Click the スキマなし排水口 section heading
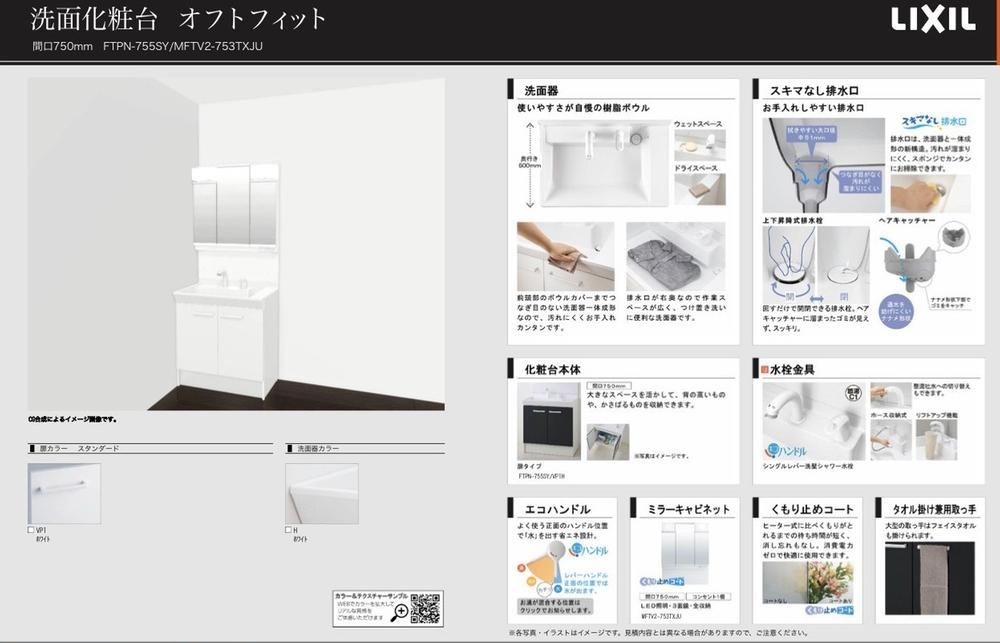 [814, 91]
